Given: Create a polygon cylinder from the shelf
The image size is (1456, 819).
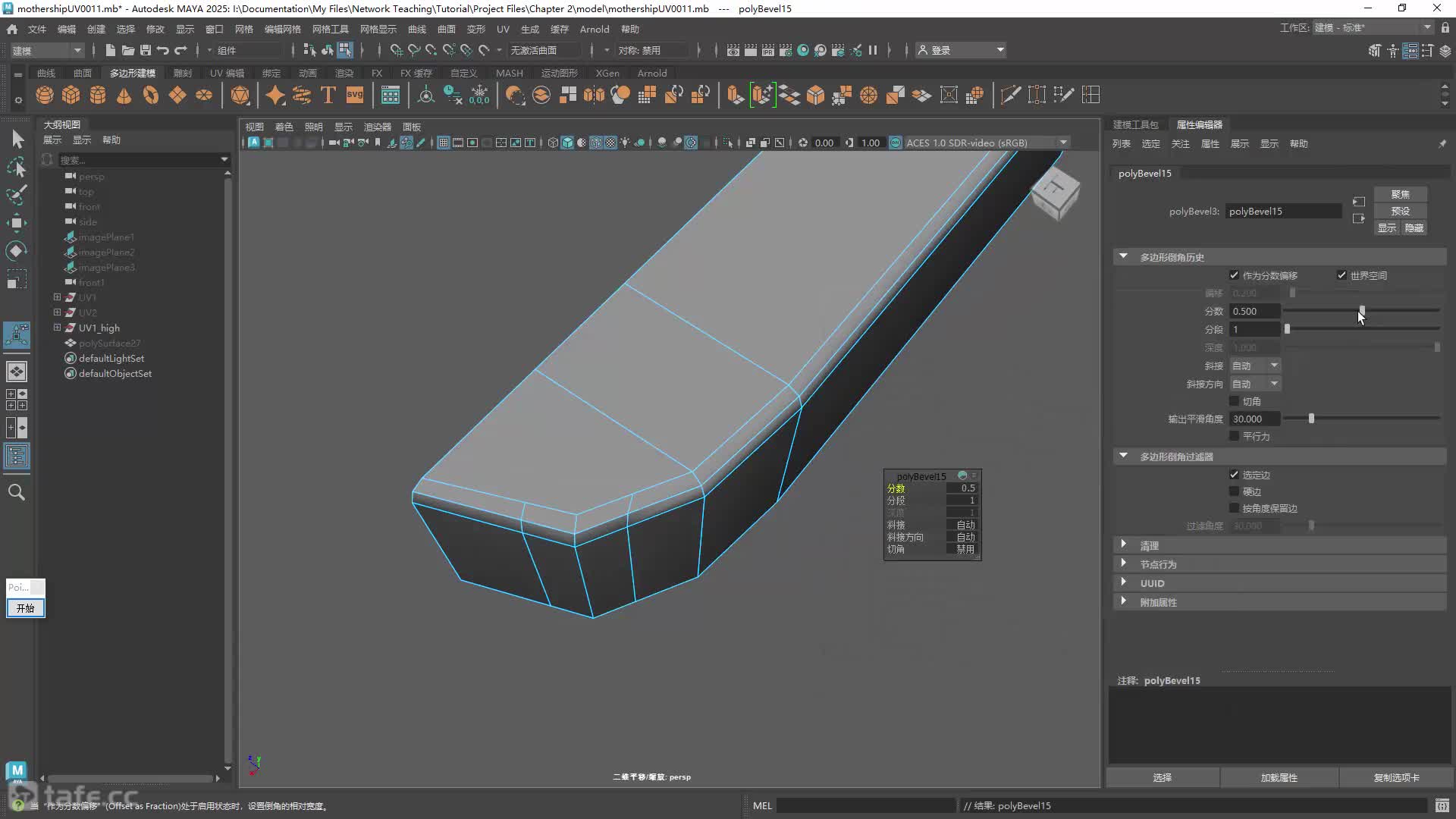Looking at the screenshot, I should [98, 95].
